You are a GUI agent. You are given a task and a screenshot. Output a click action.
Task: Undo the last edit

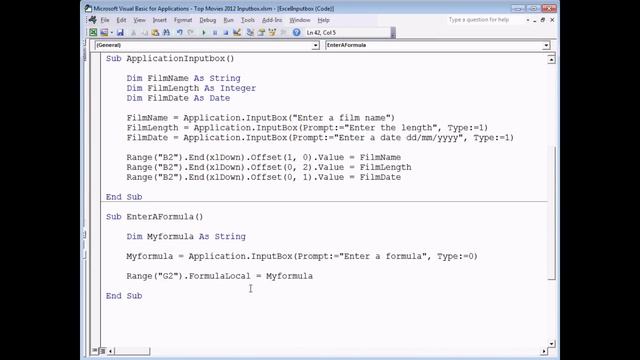pos(179,33)
